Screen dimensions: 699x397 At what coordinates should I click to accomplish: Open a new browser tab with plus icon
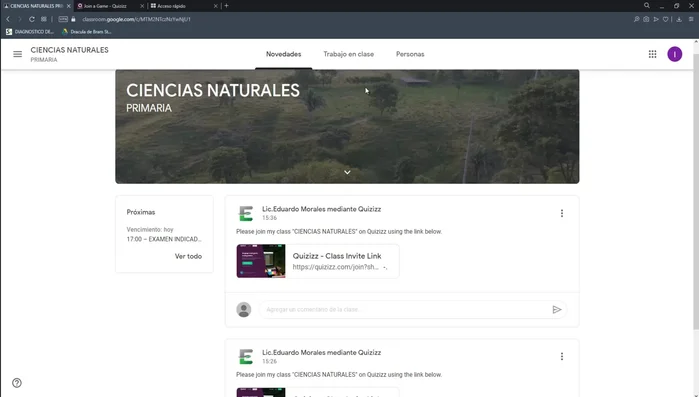tap(226, 6)
